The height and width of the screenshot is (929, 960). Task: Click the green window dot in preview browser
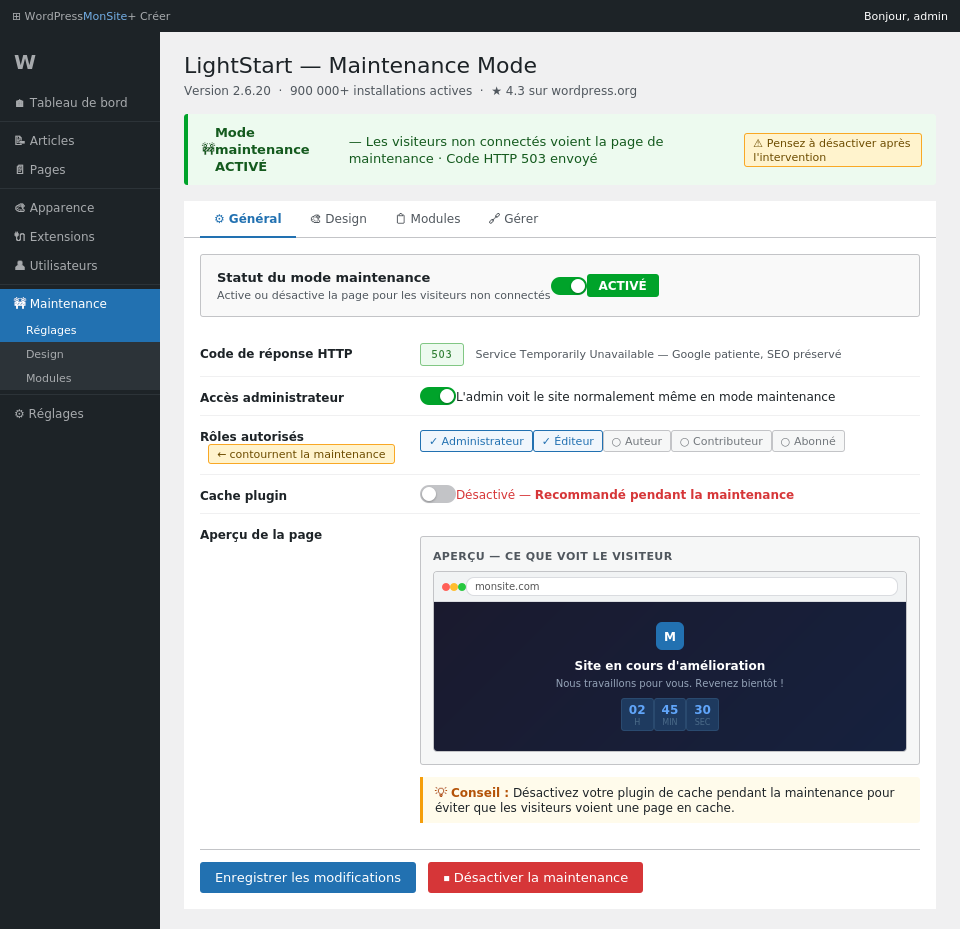462,587
